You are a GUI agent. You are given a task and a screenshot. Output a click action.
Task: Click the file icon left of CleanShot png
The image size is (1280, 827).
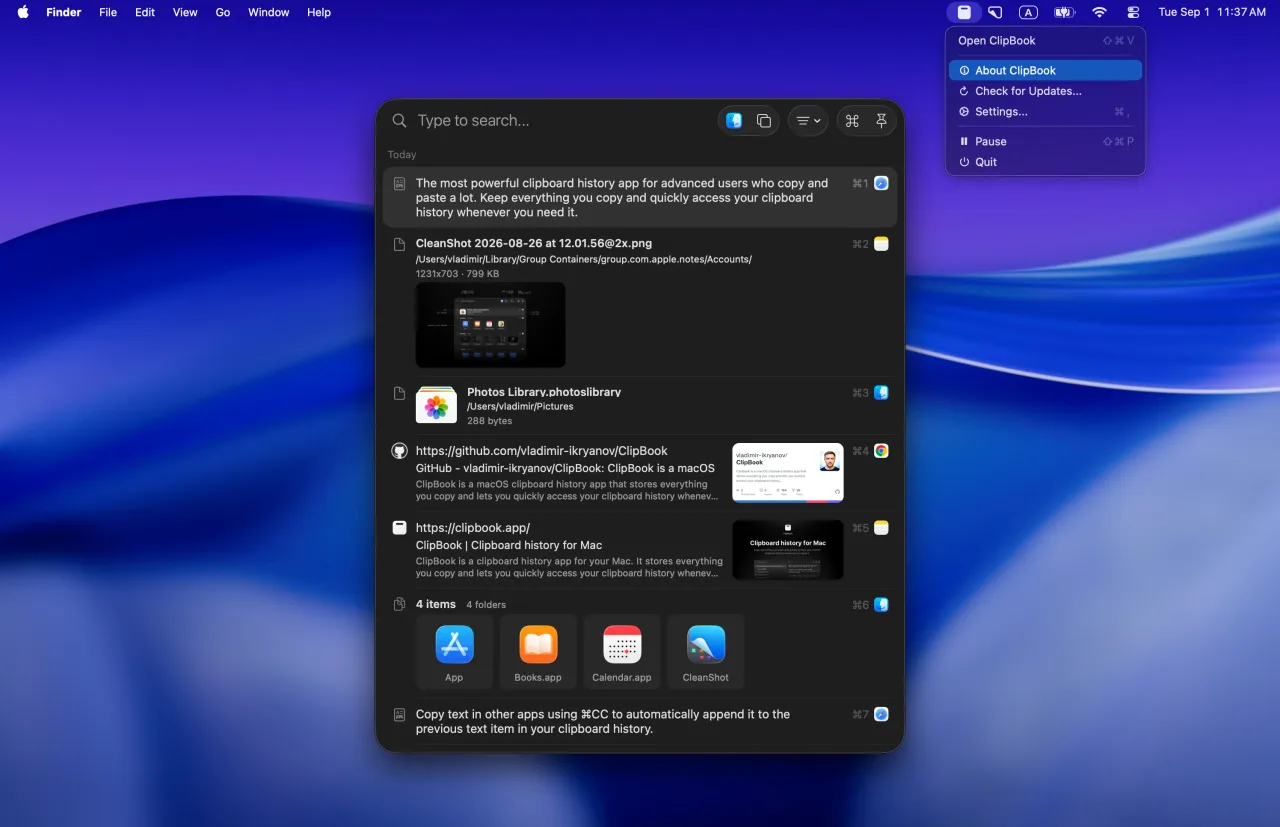coord(399,243)
